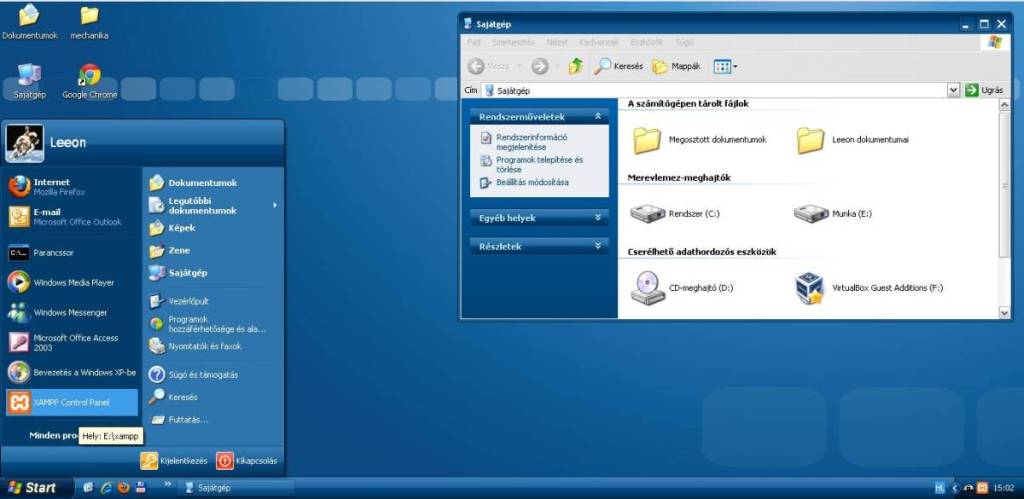This screenshot has height=499, width=1024.
Task: Open the address bar dropdown arrow
Action: [953, 90]
